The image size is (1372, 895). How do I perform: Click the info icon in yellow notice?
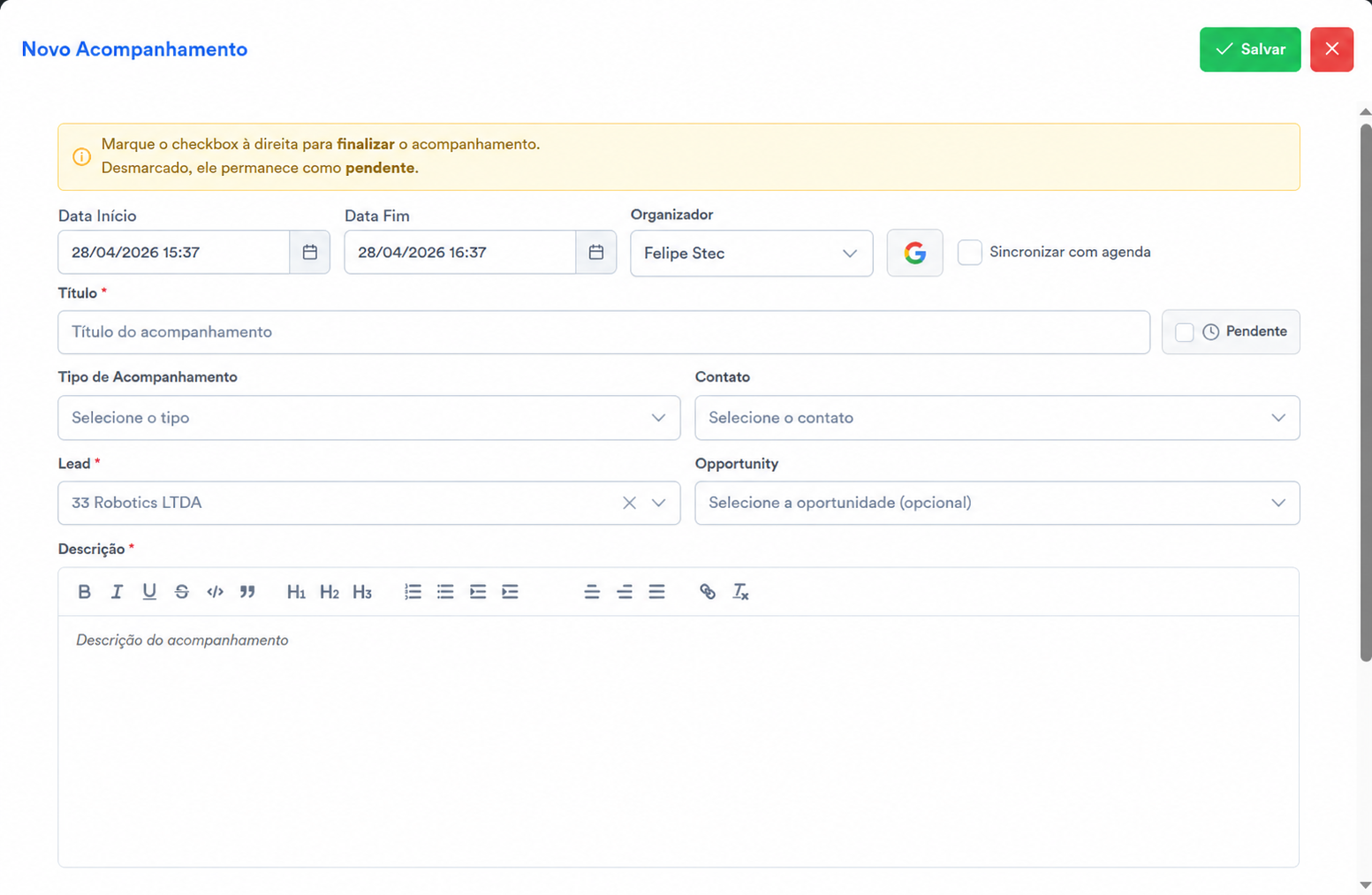[81, 156]
